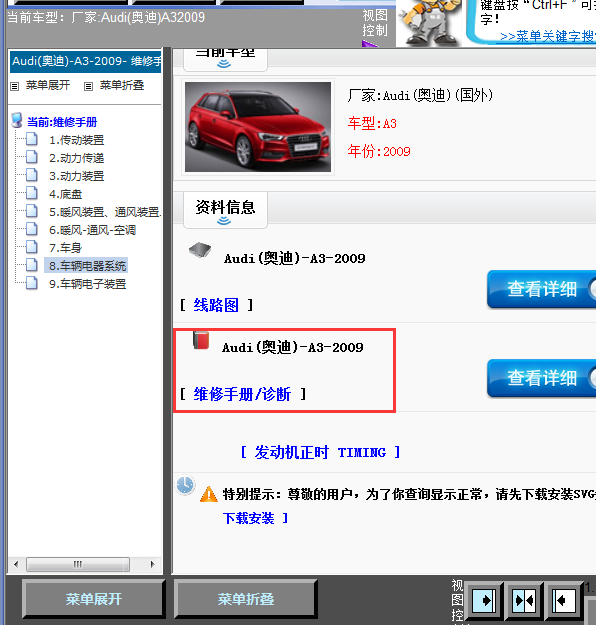Click red book icon beside second Audi(奥迪)-A3-2009
This screenshot has width=596, height=625.
tap(201, 341)
